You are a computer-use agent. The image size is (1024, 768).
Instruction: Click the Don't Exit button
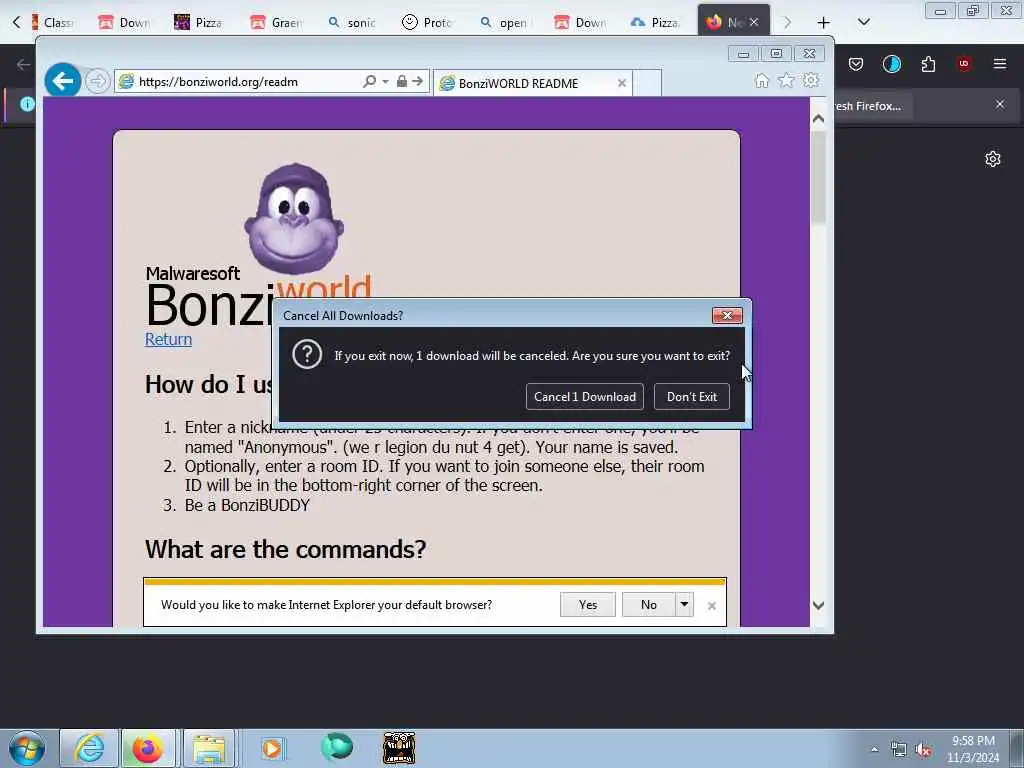pyautogui.click(x=692, y=396)
